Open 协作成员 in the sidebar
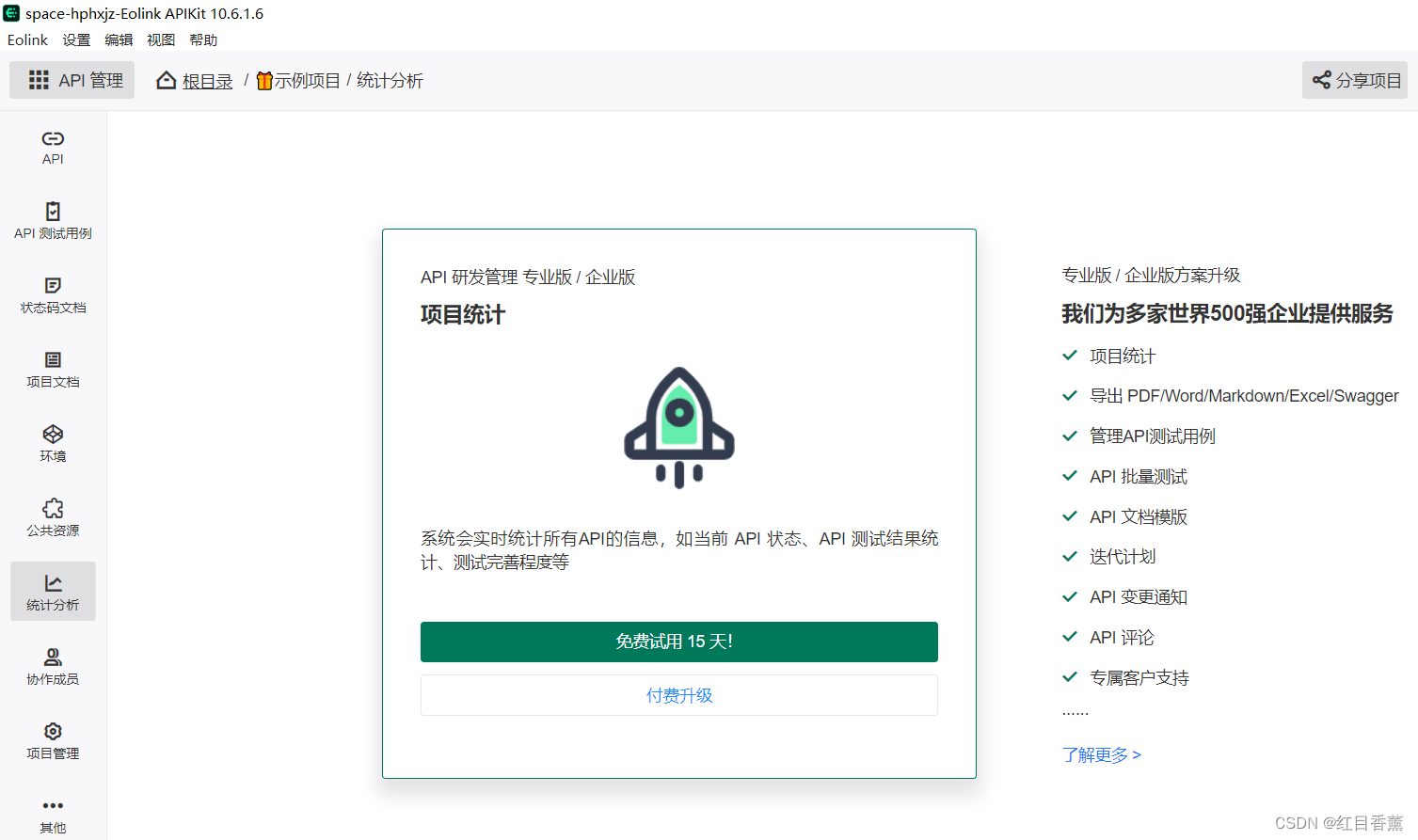The image size is (1418, 840). click(53, 667)
